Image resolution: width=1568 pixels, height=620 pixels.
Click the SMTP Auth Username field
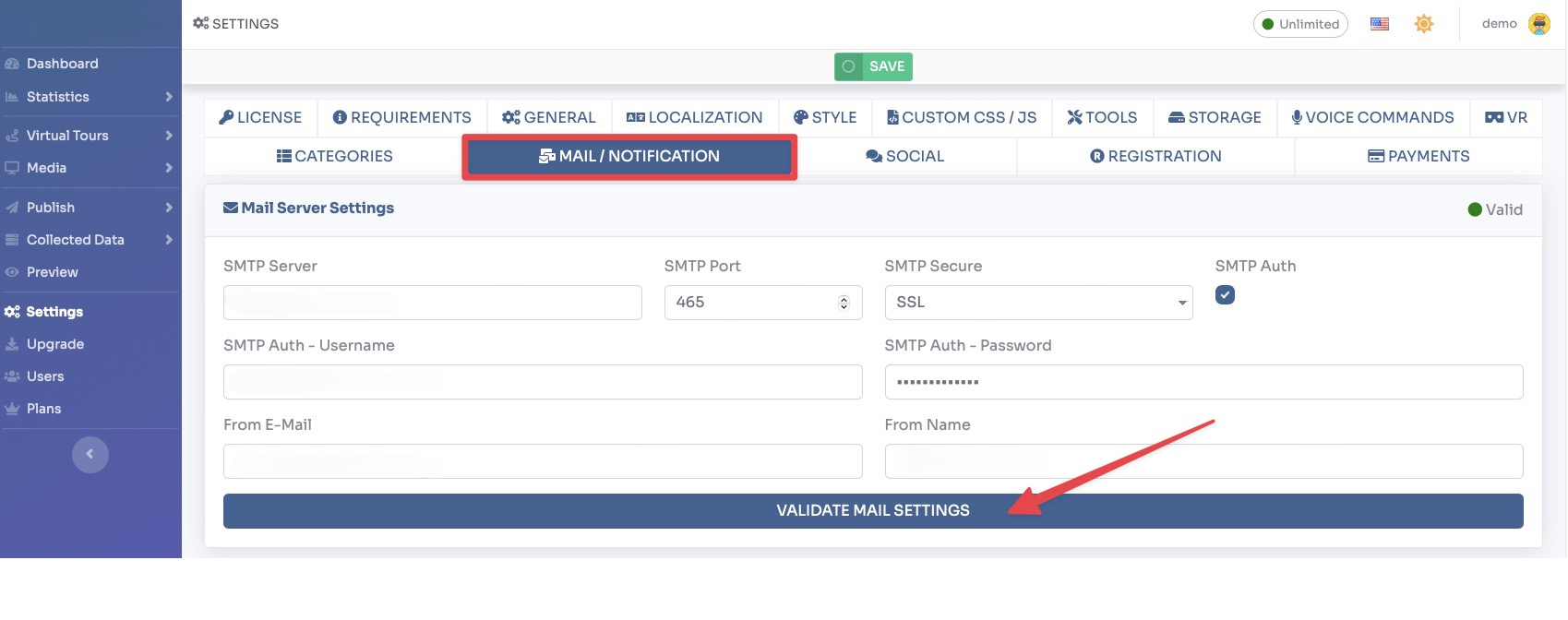(543, 382)
